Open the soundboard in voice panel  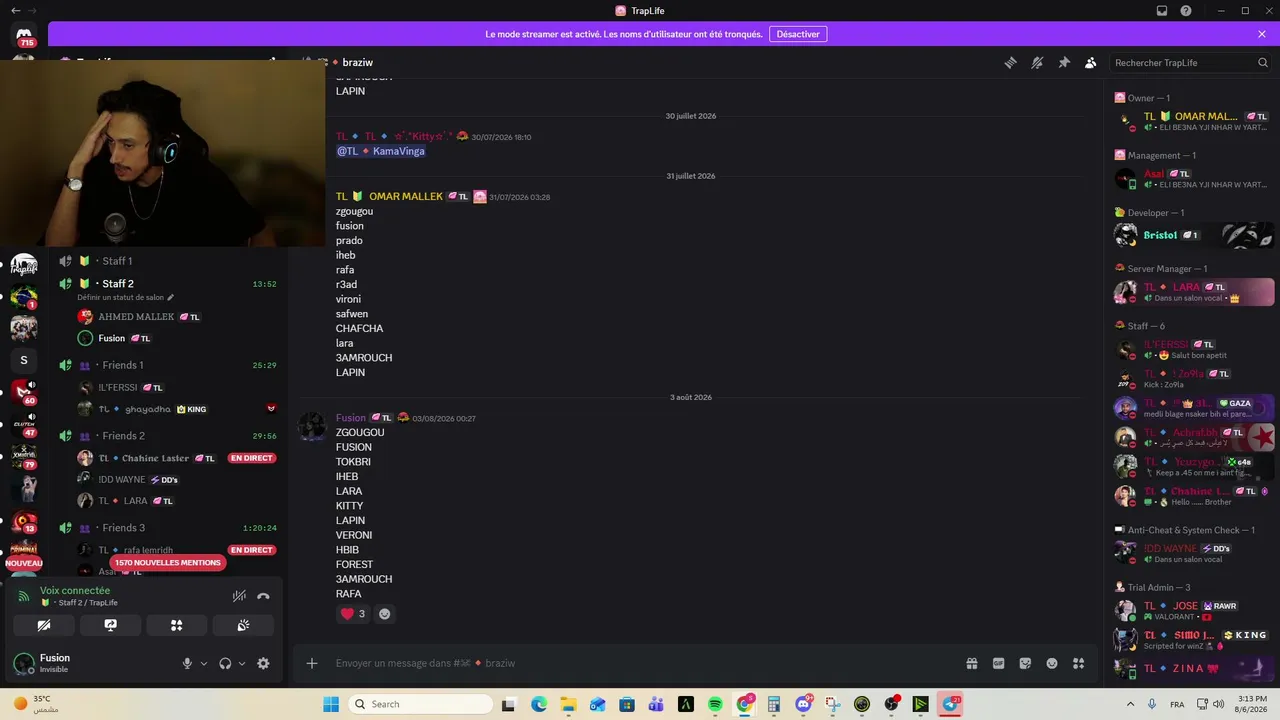(x=243, y=625)
